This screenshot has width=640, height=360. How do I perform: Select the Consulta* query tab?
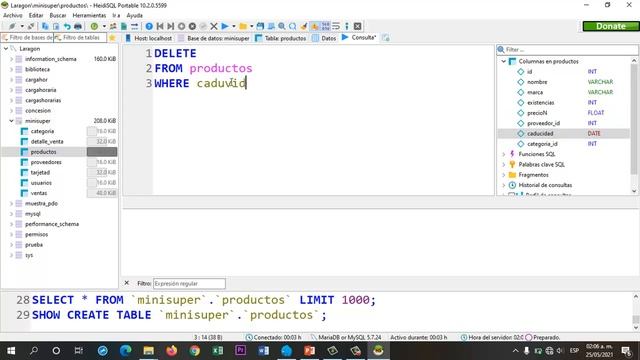pyautogui.click(x=359, y=38)
